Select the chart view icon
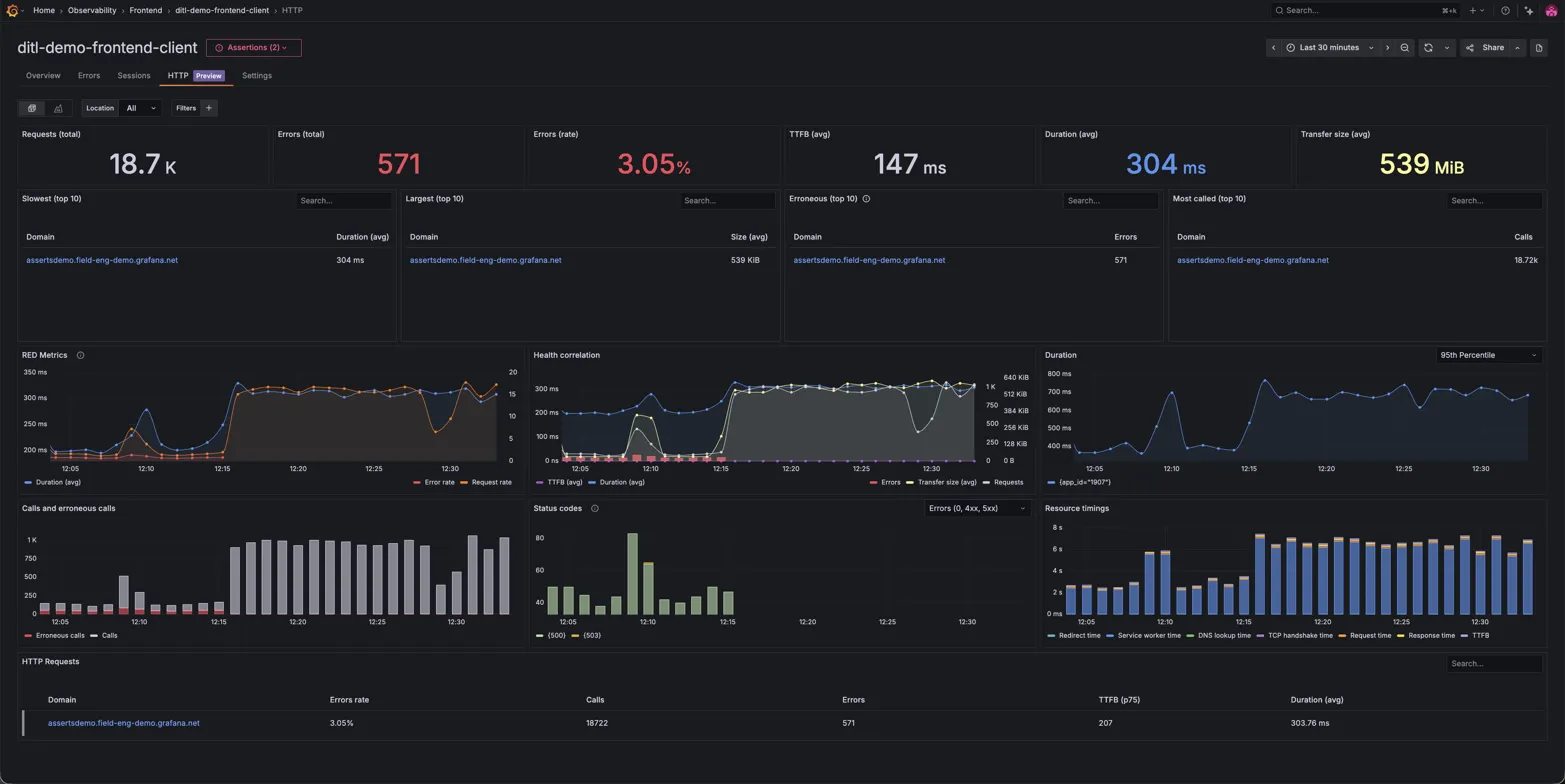The height and width of the screenshot is (784, 1565). tap(57, 108)
